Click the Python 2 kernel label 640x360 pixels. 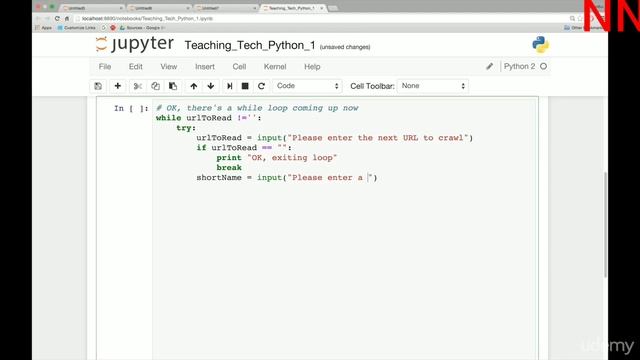click(519, 66)
